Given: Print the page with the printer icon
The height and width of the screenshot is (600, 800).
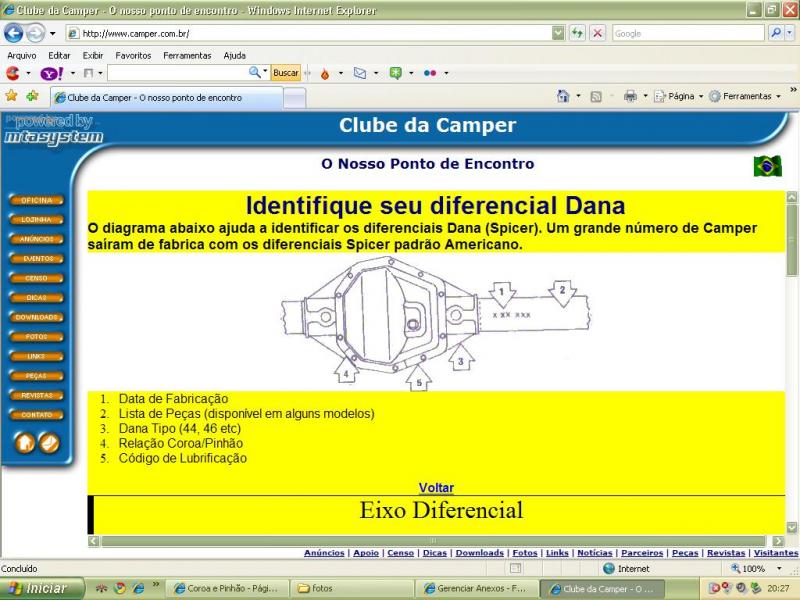Looking at the screenshot, I should tap(631, 96).
